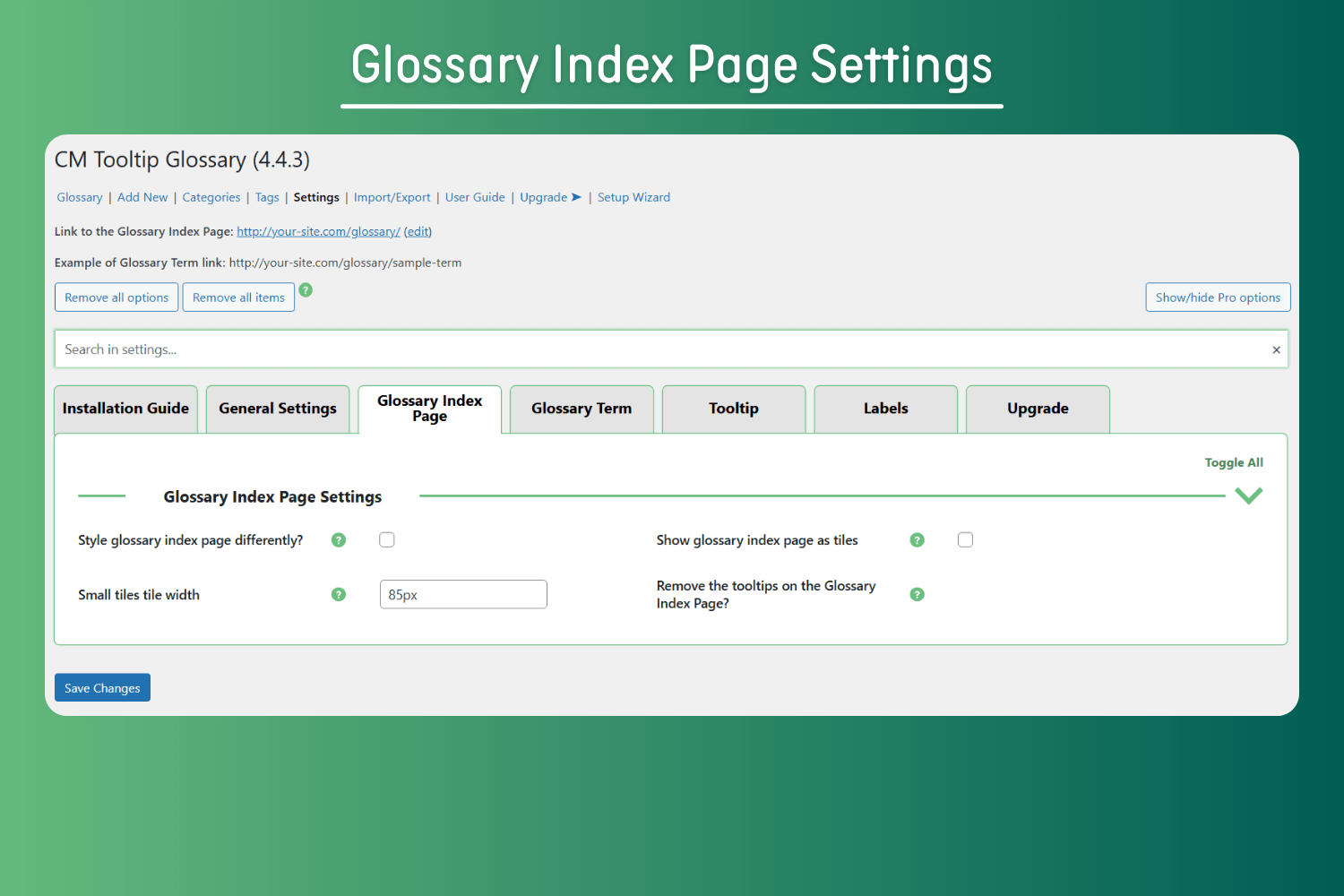Open help for Style glossary index page differently
This screenshot has width=1344, height=896.
pyautogui.click(x=339, y=539)
